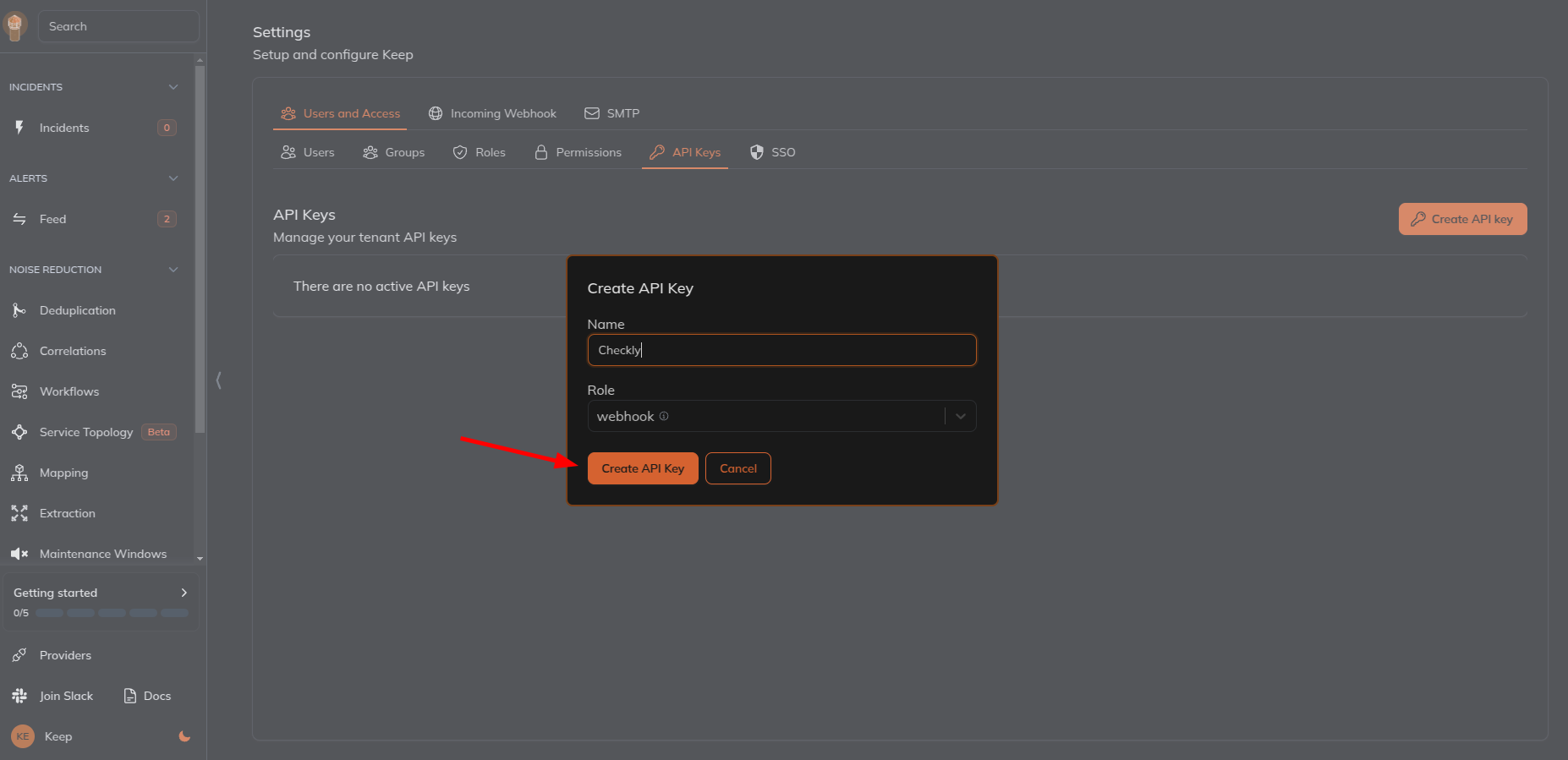Click the Providers plug icon
The height and width of the screenshot is (760, 1568).
tap(19, 655)
